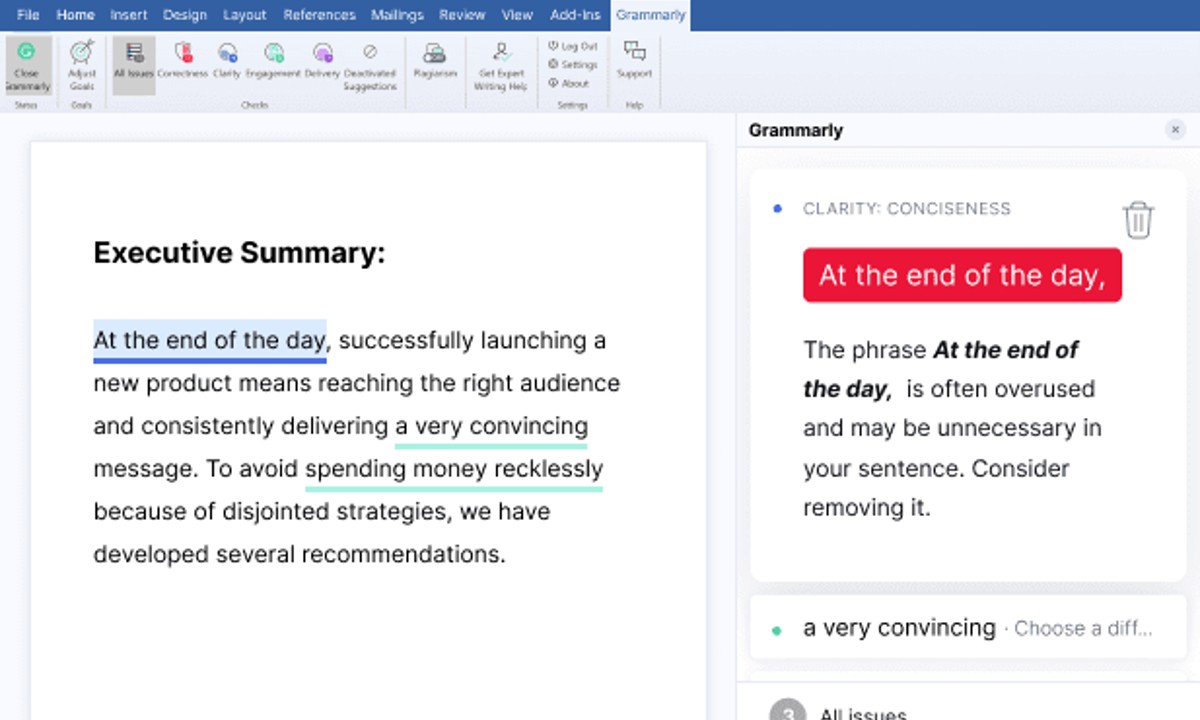Open the Review tab
1200x720 pixels.
click(462, 15)
